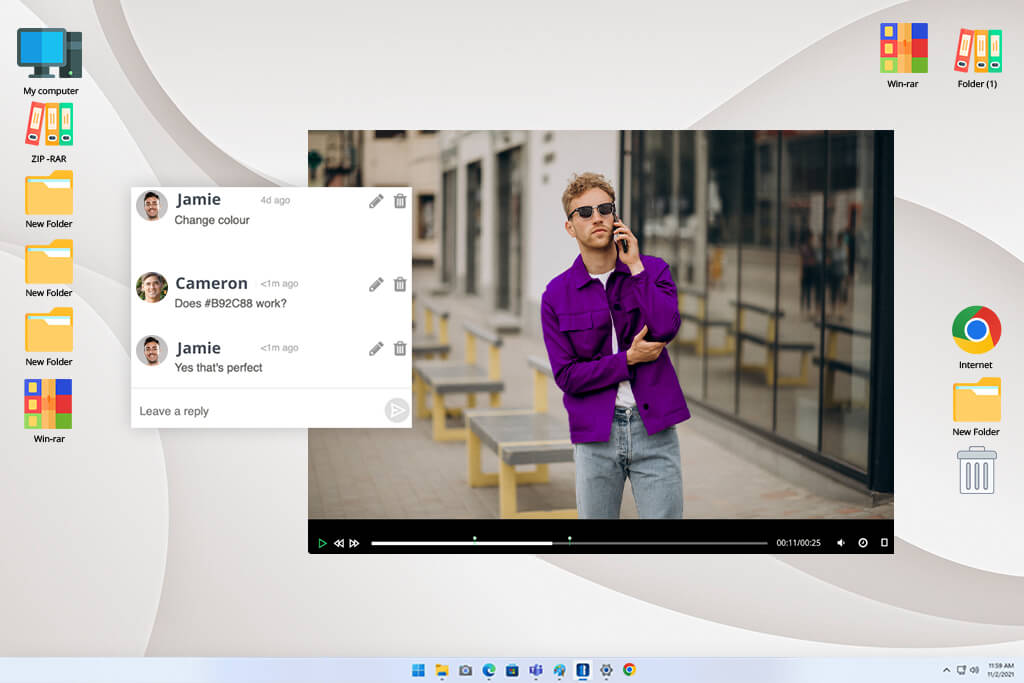Open Settings gear in taskbar
The image size is (1024, 683).
[606, 670]
